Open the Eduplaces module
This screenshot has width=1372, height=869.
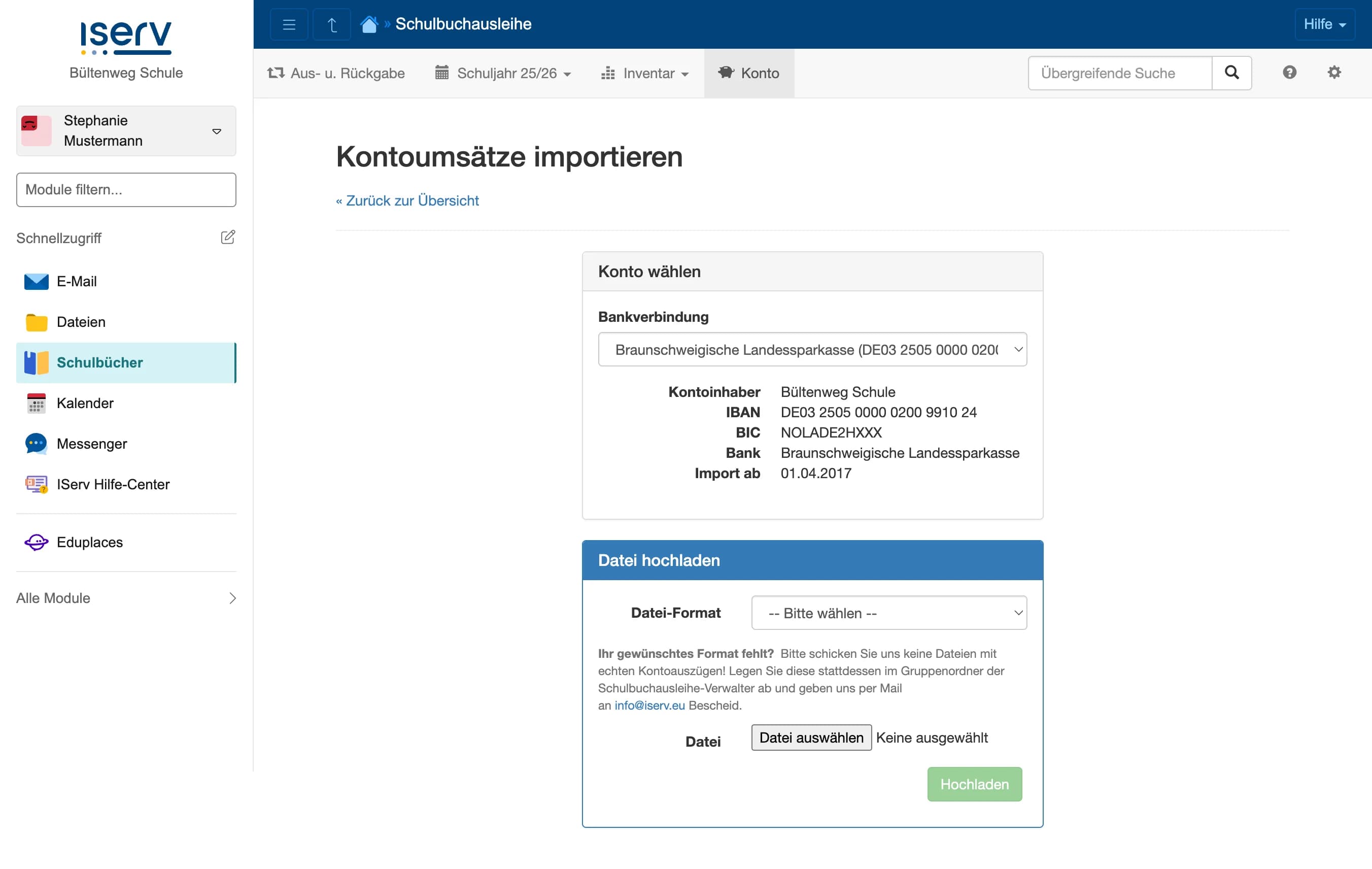89,542
